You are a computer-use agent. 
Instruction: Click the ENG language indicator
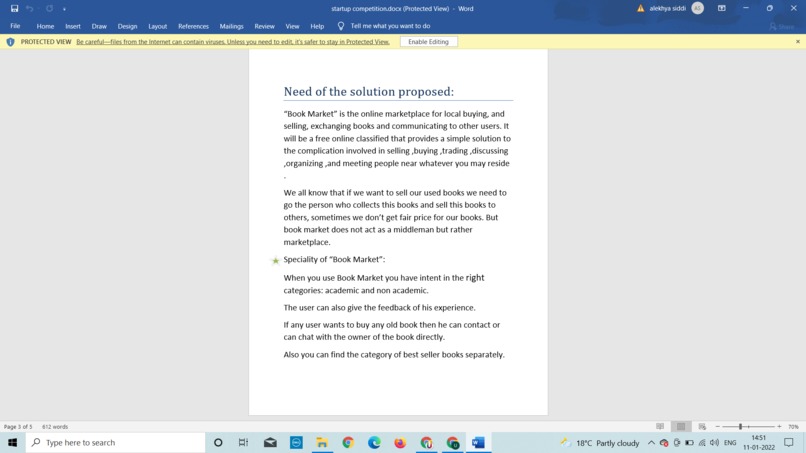[730, 443]
